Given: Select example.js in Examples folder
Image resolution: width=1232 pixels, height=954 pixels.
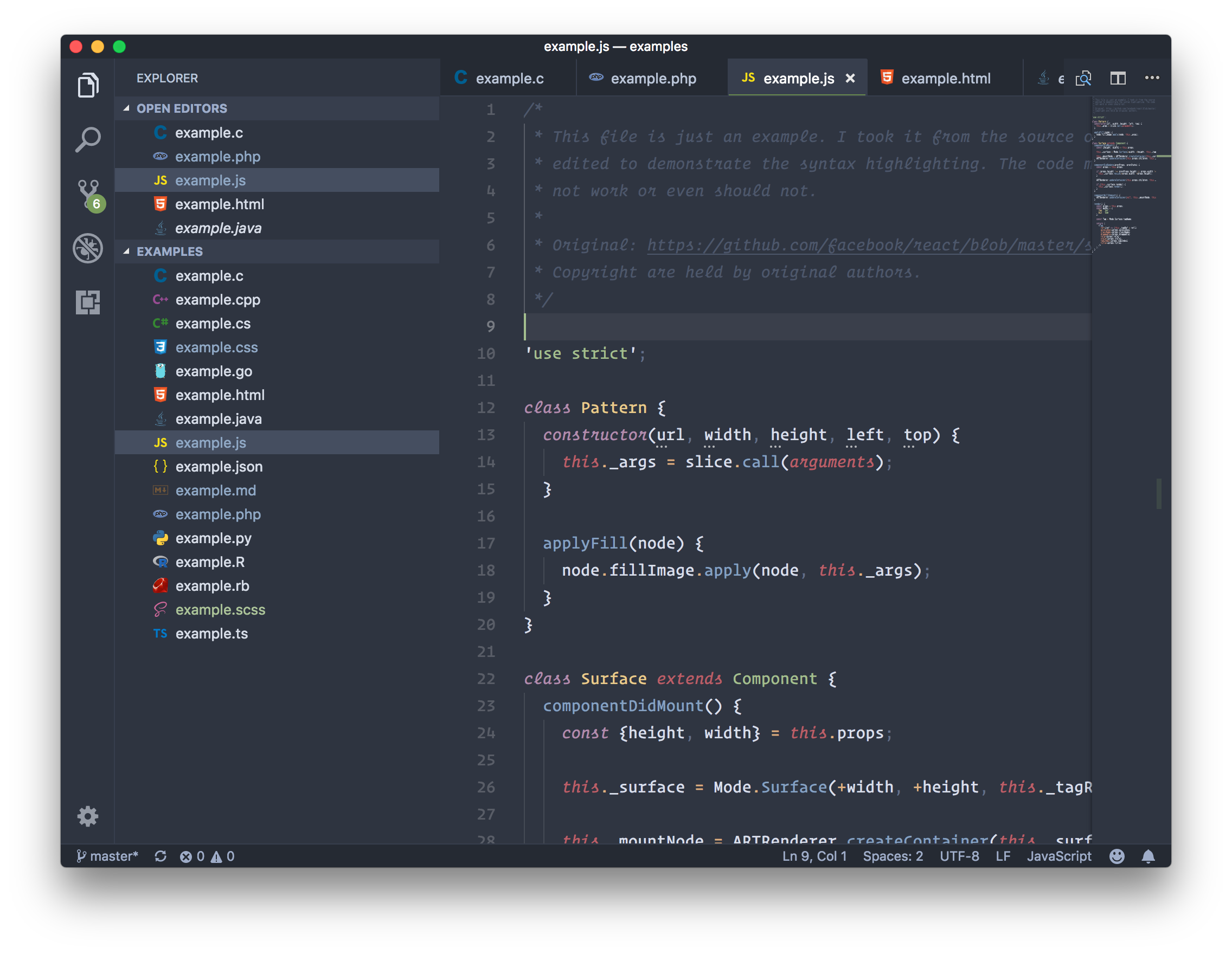Looking at the screenshot, I should [277, 443].
